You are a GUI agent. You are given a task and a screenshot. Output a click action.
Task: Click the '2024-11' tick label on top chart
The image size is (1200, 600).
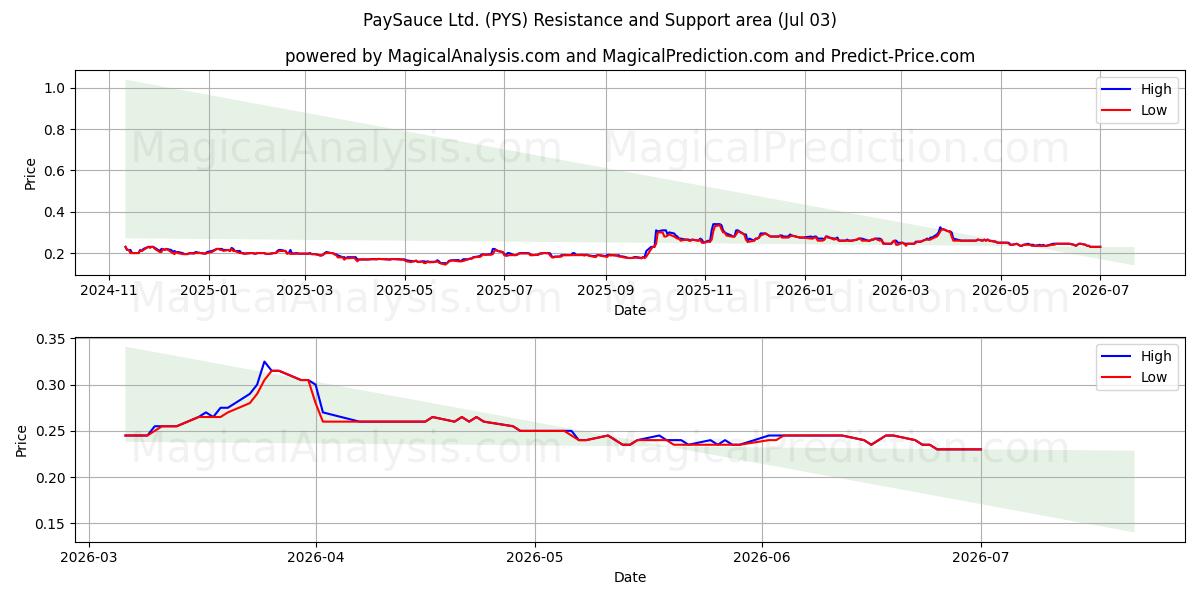(x=110, y=290)
